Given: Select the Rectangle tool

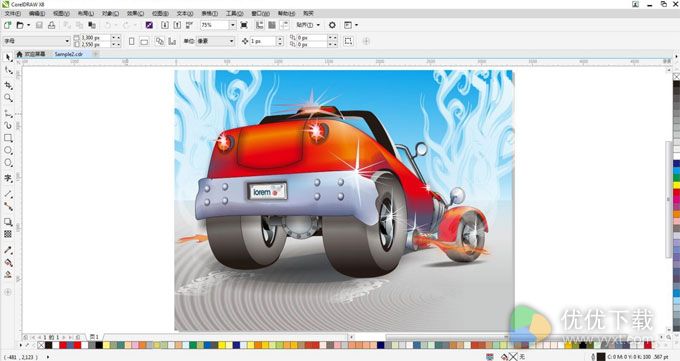Looking at the screenshot, I should (8, 138).
